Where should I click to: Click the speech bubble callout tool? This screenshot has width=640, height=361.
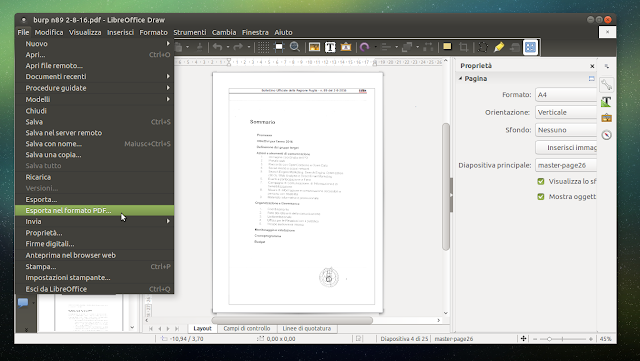click(23, 303)
